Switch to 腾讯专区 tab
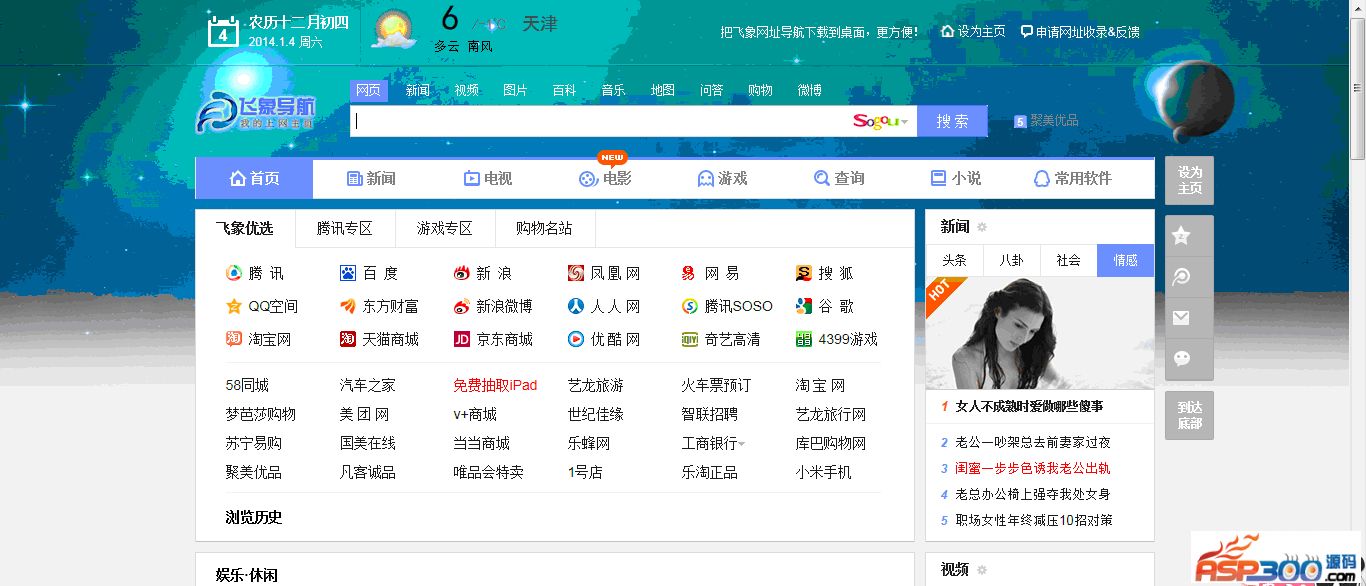Viewport: 1366px width, 586px height. point(345,228)
